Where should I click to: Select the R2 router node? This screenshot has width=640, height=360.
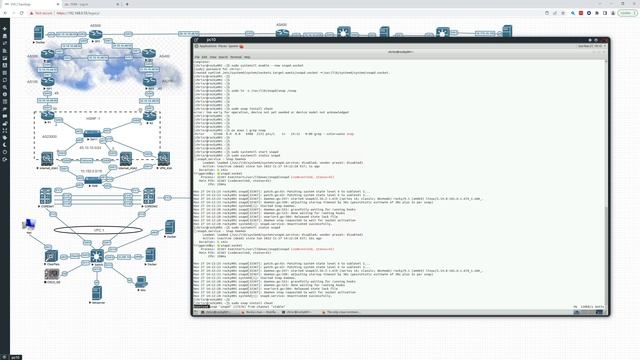[149, 116]
